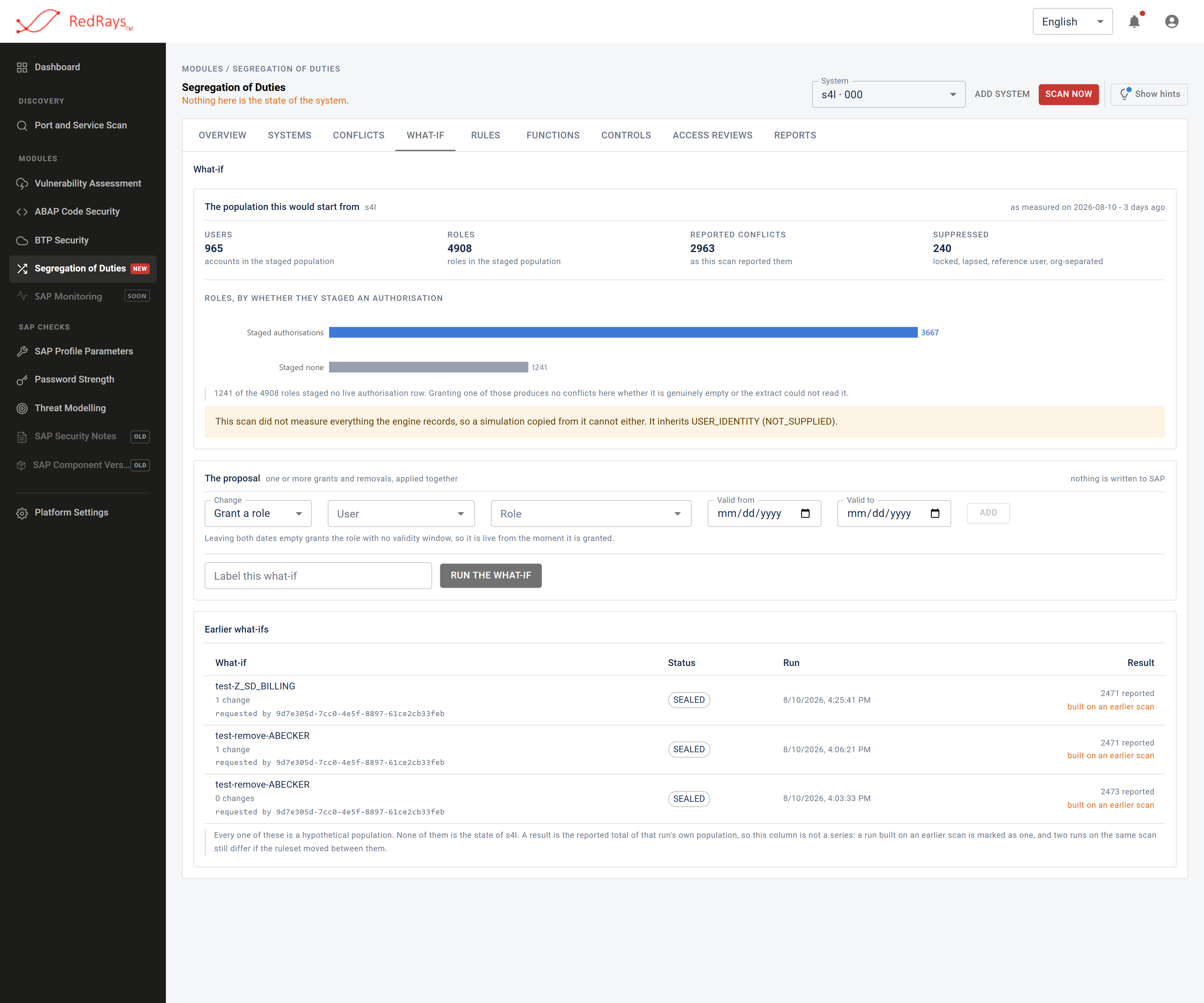The width and height of the screenshot is (1204, 1003).
Task: Open the Access Reviews tab
Action: 713,135
